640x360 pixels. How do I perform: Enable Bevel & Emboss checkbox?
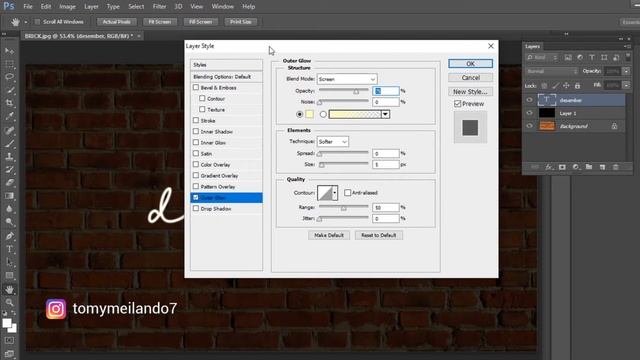pyautogui.click(x=196, y=87)
